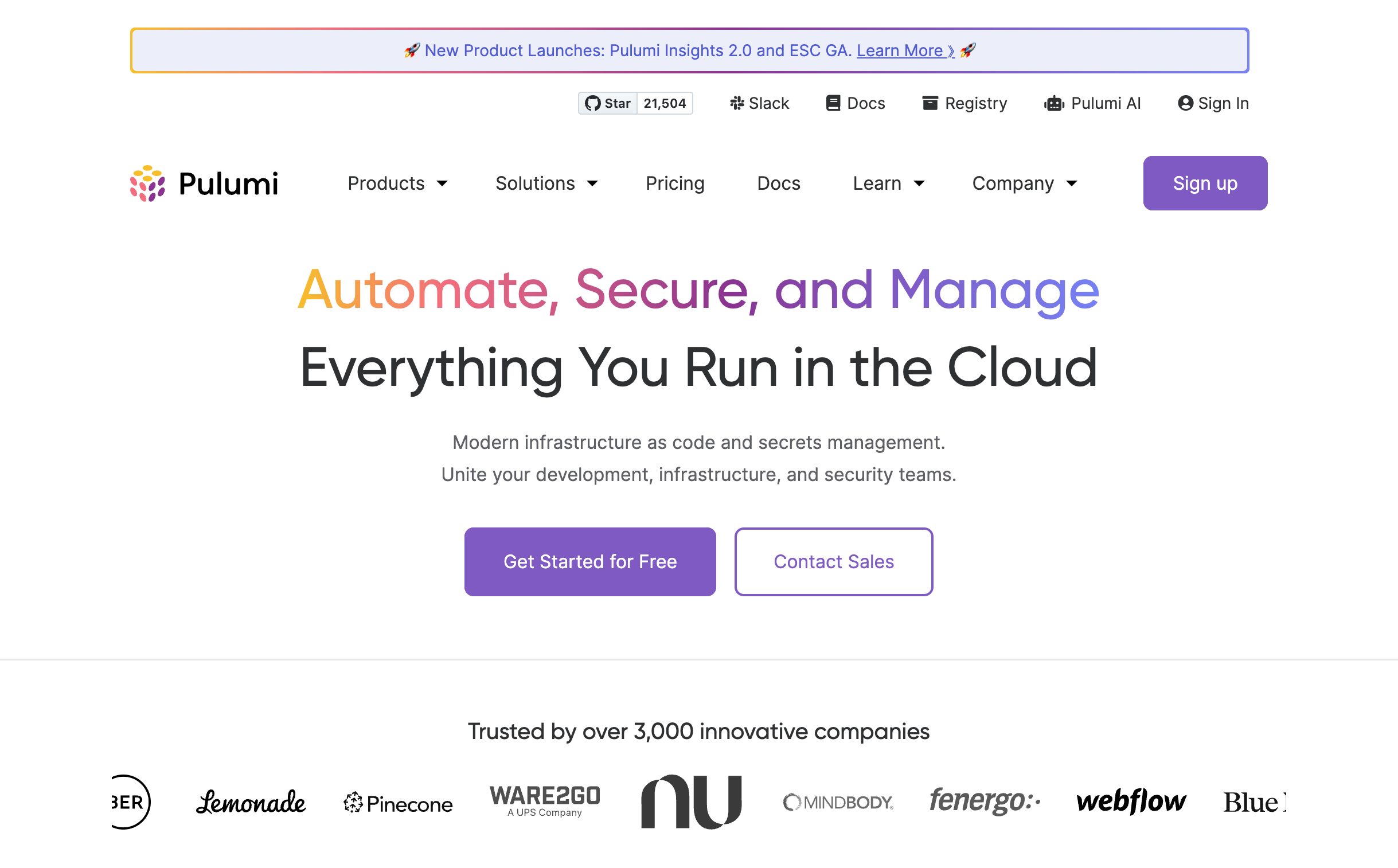Click the Mindbody company logo
Screen dimensions: 1398x868
(x=838, y=802)
